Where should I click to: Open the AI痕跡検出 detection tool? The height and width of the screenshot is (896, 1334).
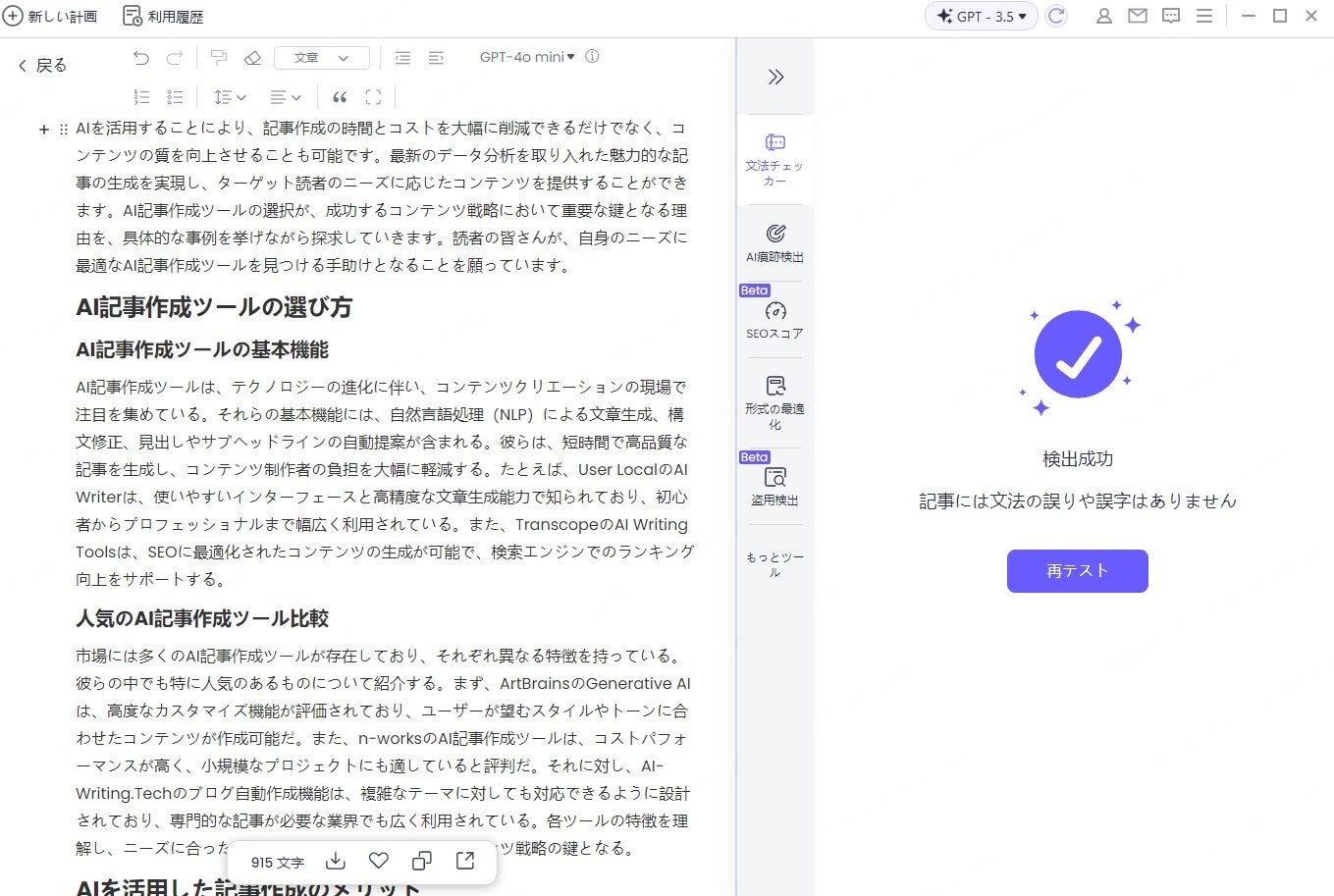coord(774,243)
